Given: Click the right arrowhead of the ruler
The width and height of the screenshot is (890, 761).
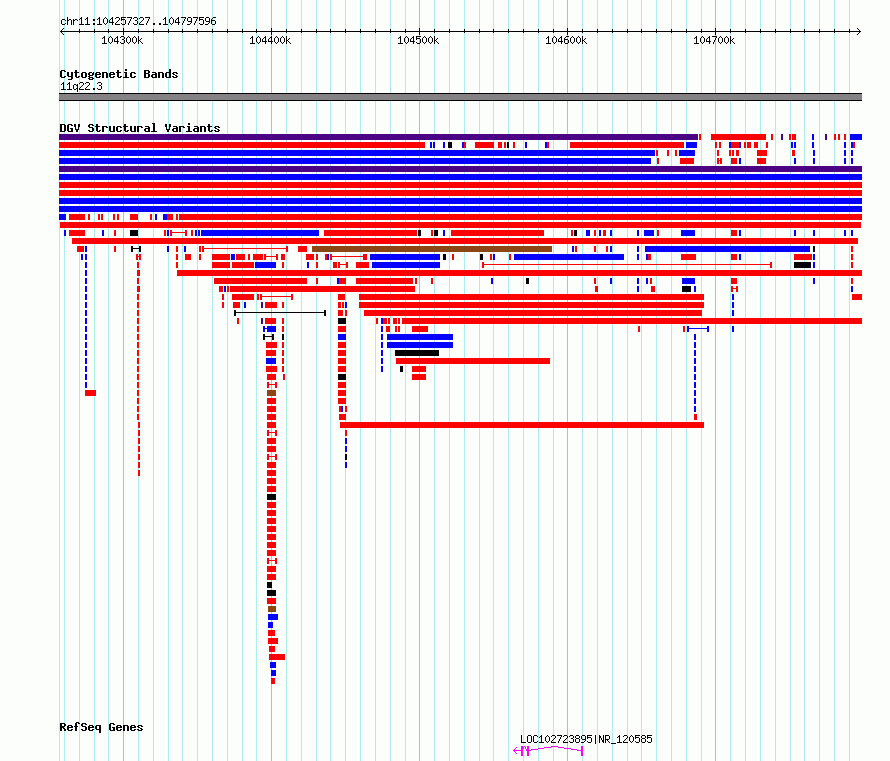Looking at the screenshot, I should coord(859,31).
